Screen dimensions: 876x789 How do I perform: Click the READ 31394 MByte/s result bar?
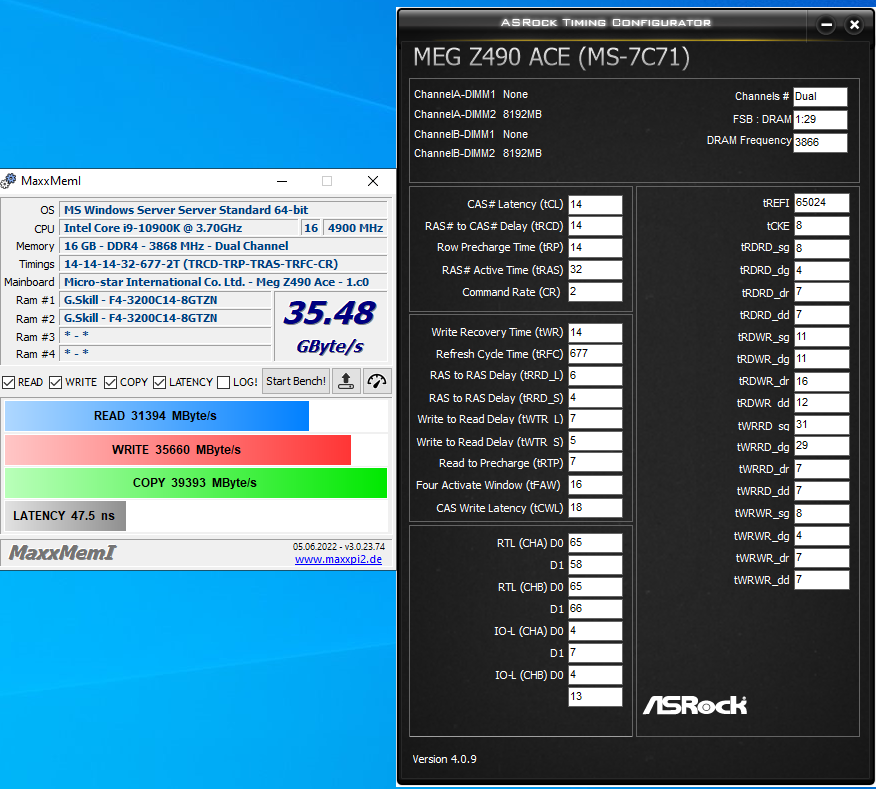click(x=156, y=416)
